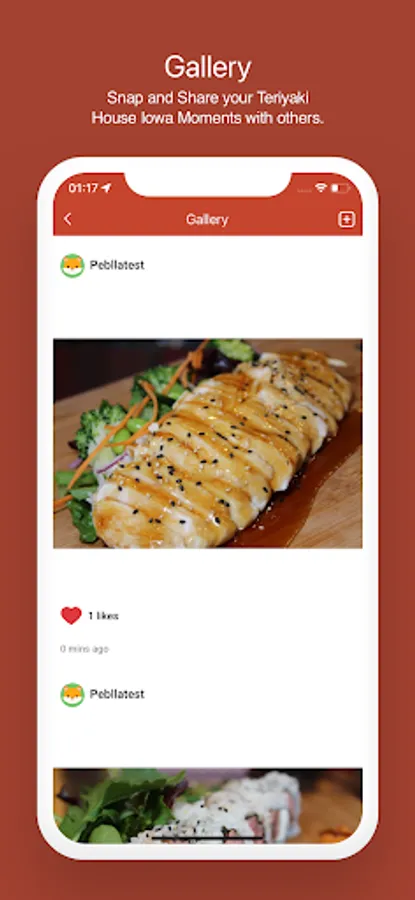Tap the large Gallery heading text
Image resolution: width=415 pixels, height=900 pixels.
click(208, 67)
